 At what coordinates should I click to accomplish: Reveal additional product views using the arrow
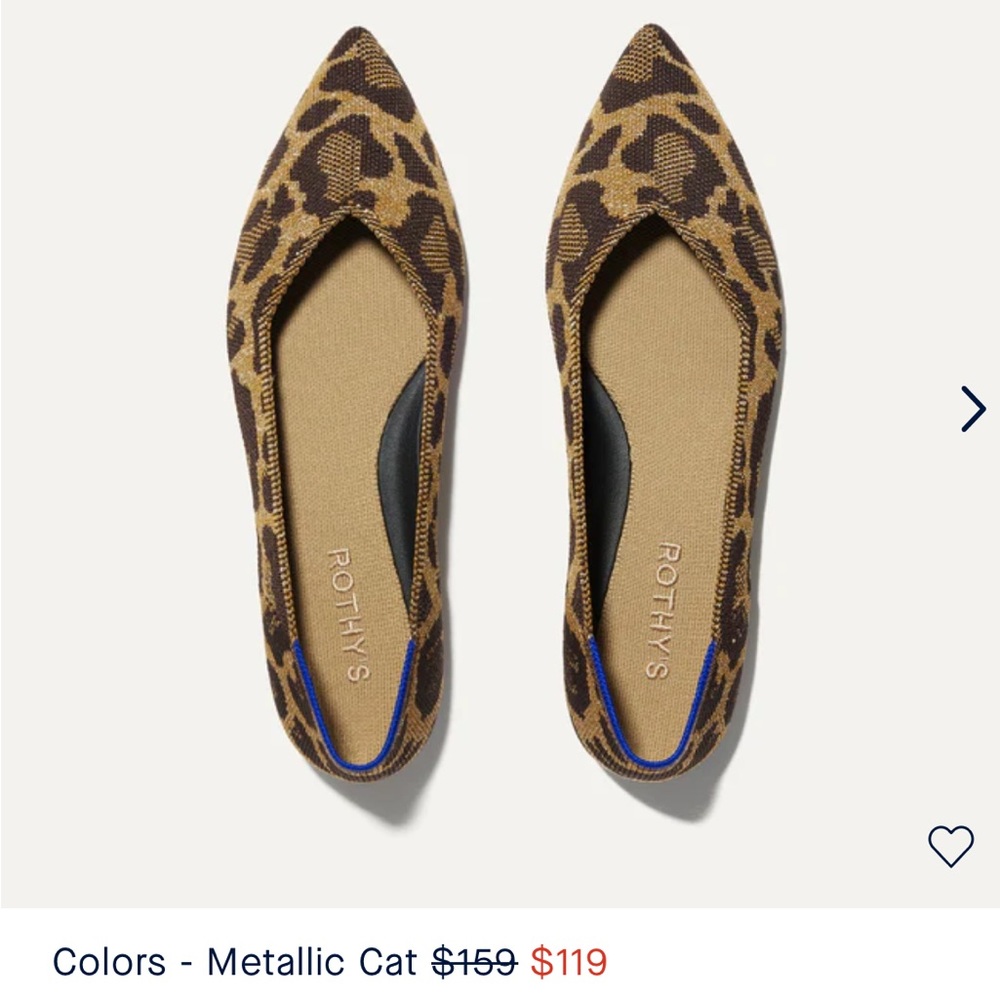click(x=972, y=408)
